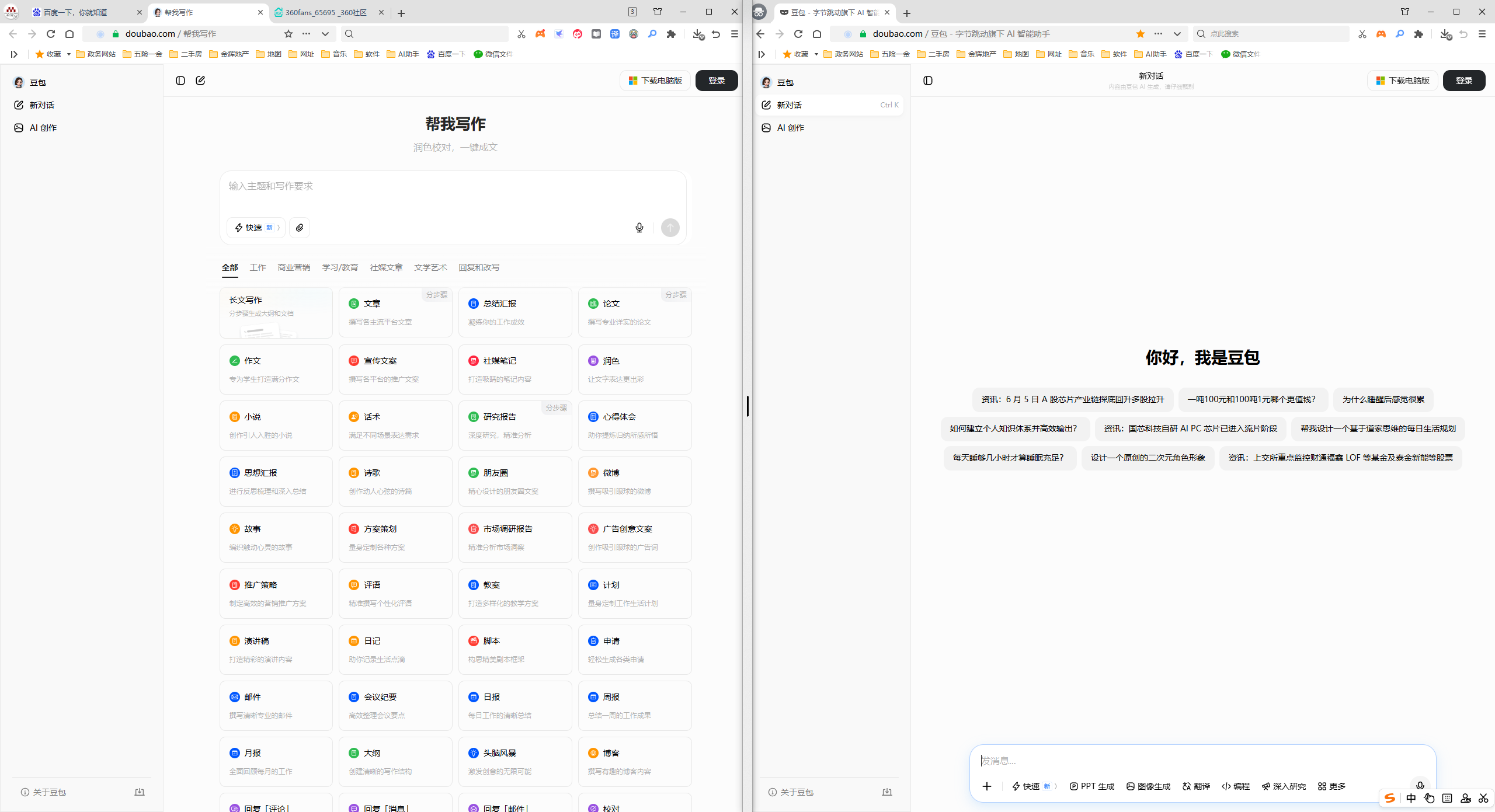Click the download app icon beside 关于豆包 in 帮我写作 window
The image size is (1495, 812).
coord(140,792)
